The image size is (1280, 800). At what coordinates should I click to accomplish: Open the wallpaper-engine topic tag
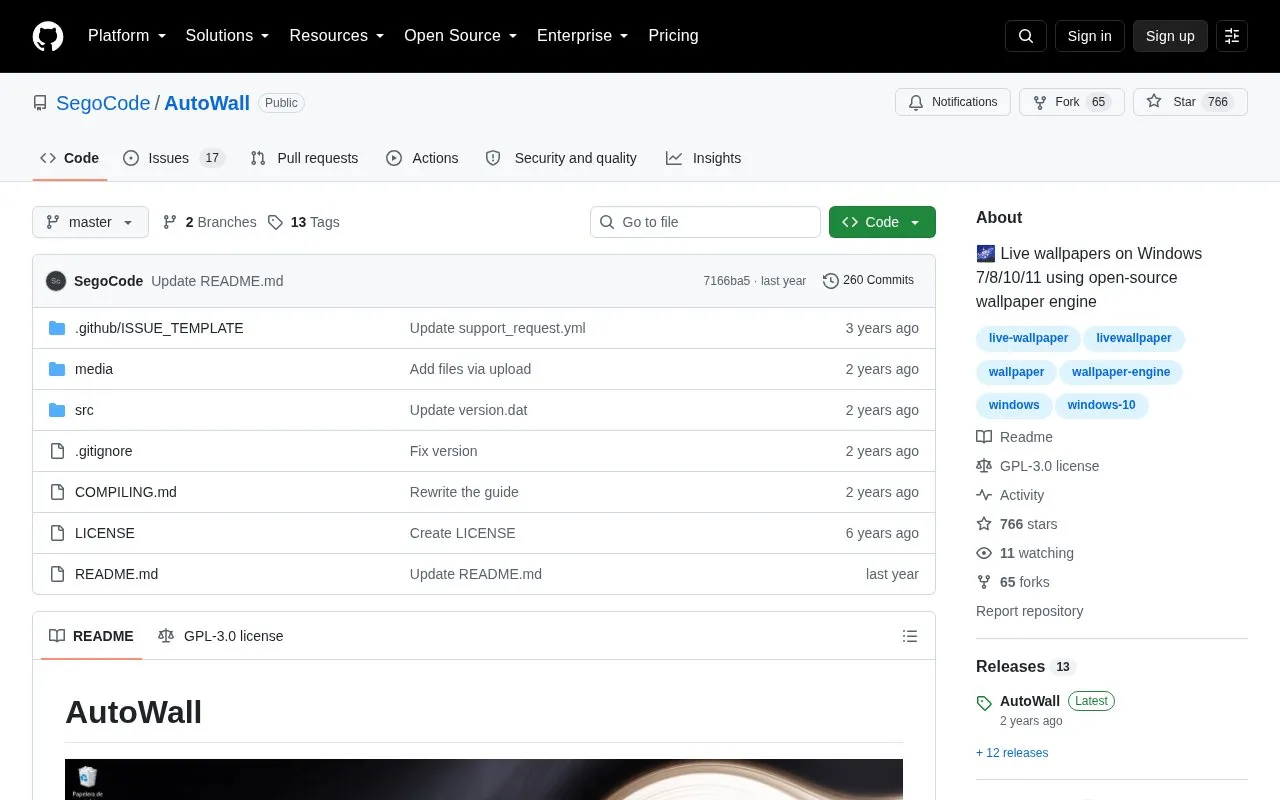pyautogui.click(x=1121, y=372)
